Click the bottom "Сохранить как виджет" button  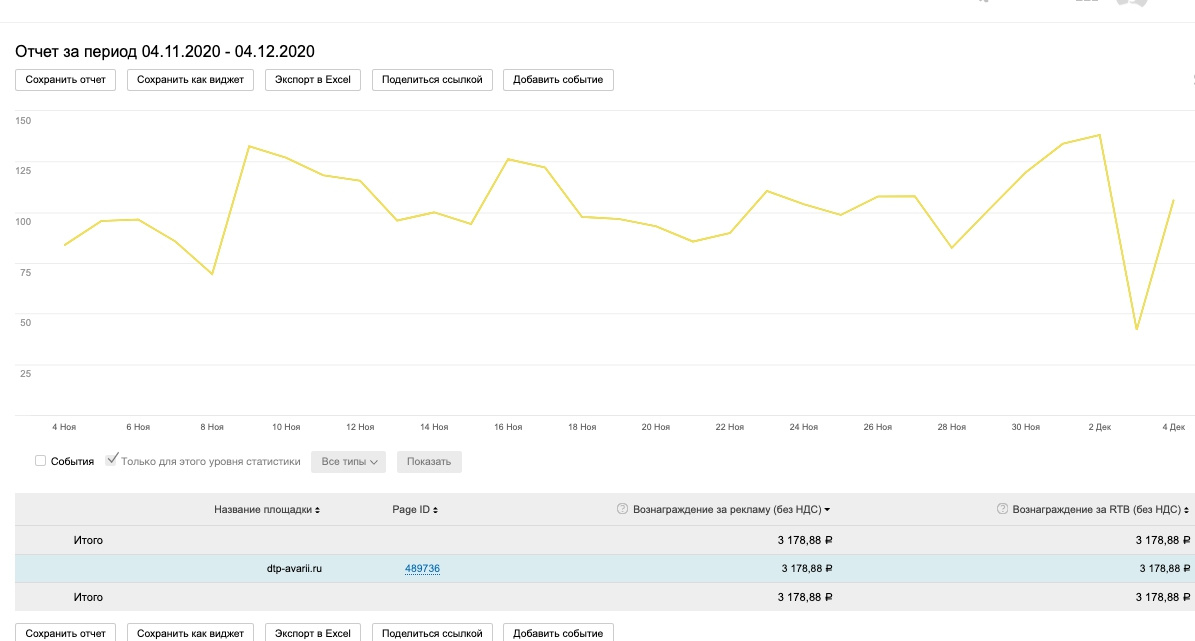(191, 633)
